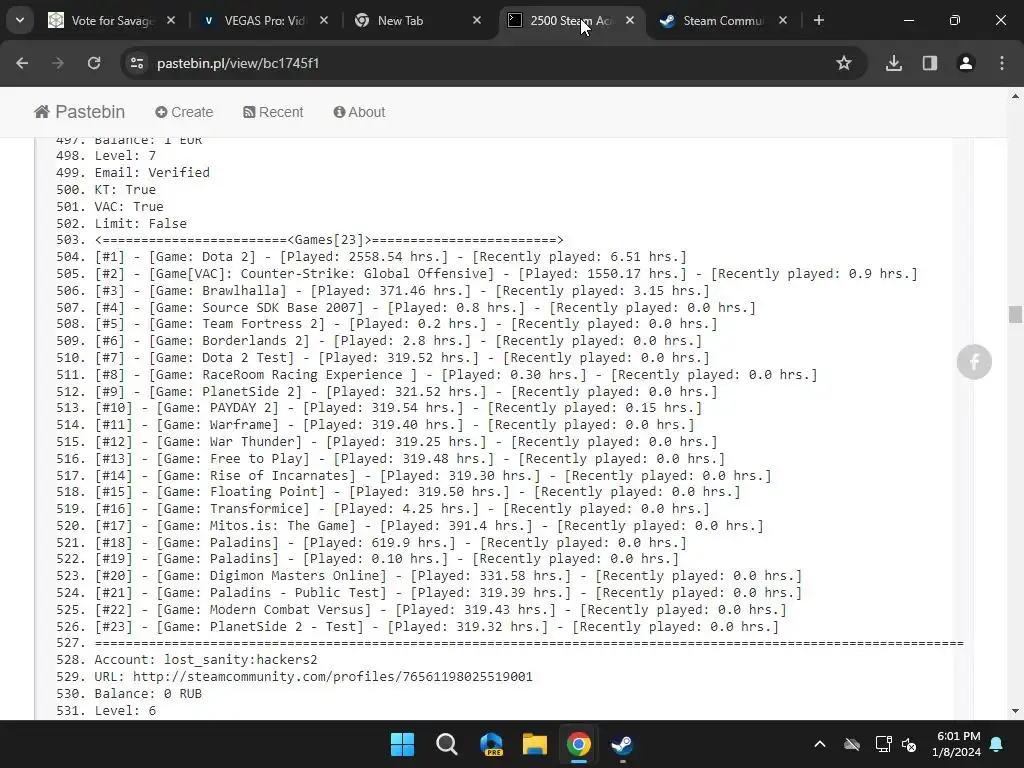Go forward to the next page
1024x768 pixels.
(58, 63)
